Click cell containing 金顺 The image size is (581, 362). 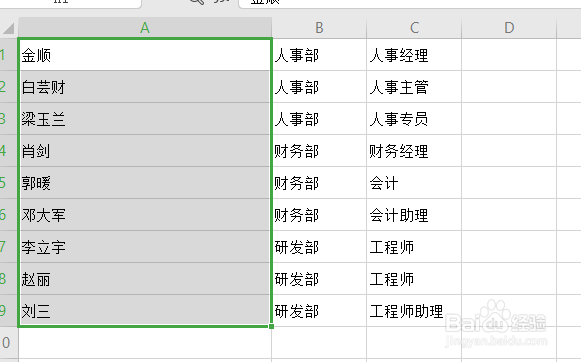pyautogui.click(x=145, y=55)
